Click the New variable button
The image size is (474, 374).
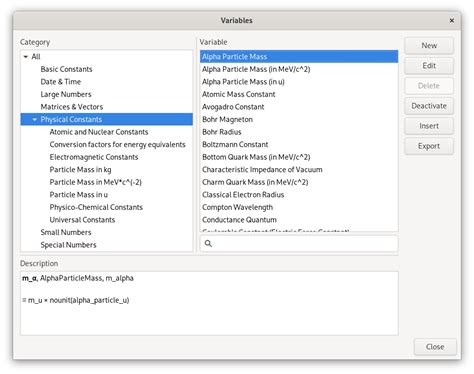(x=429, y=46)
